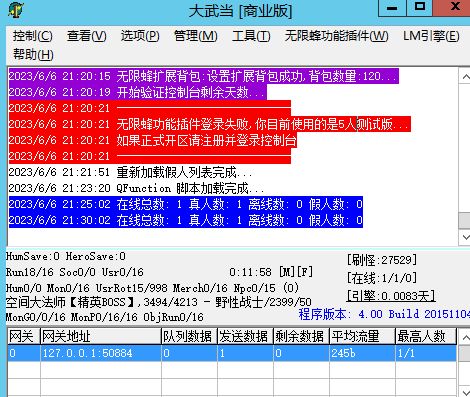Close the 大武当 window
The width and height of the screenshot is (470, 397).
coord(452,8)
